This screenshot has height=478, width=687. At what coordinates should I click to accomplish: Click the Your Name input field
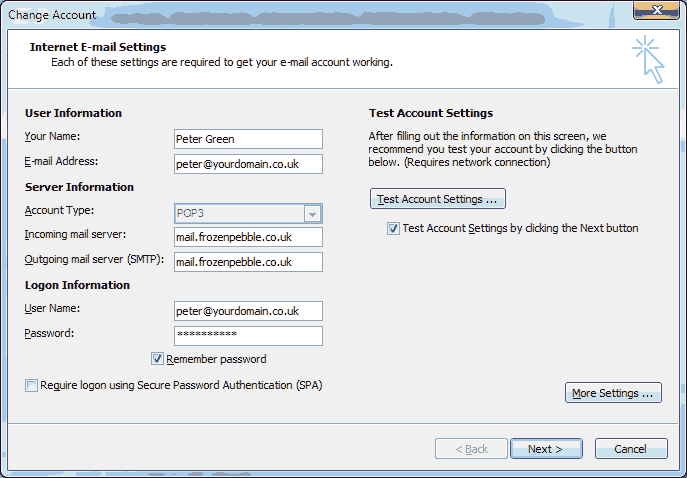[248, 139]
